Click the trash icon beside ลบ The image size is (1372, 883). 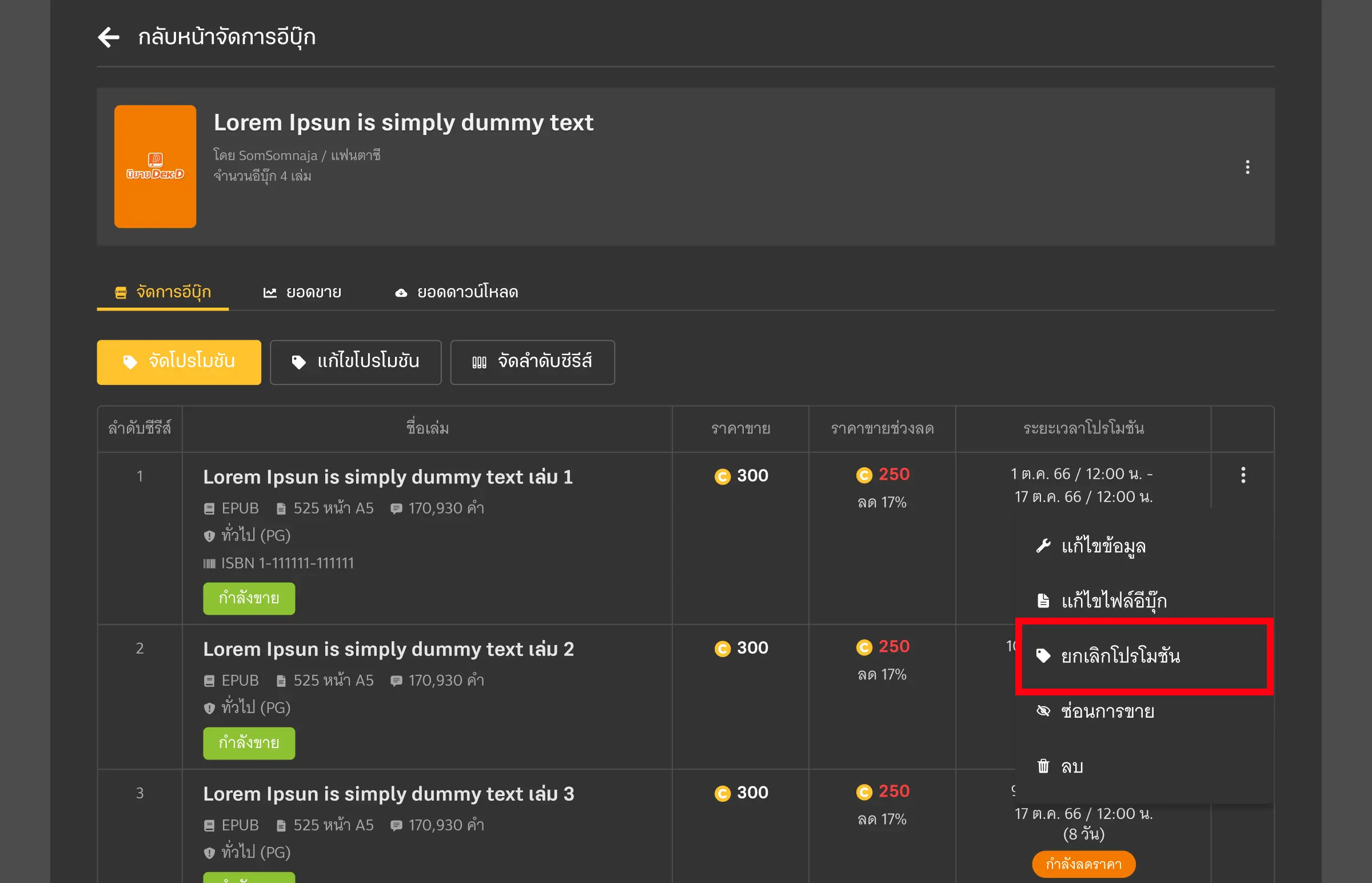(1043, 766)
